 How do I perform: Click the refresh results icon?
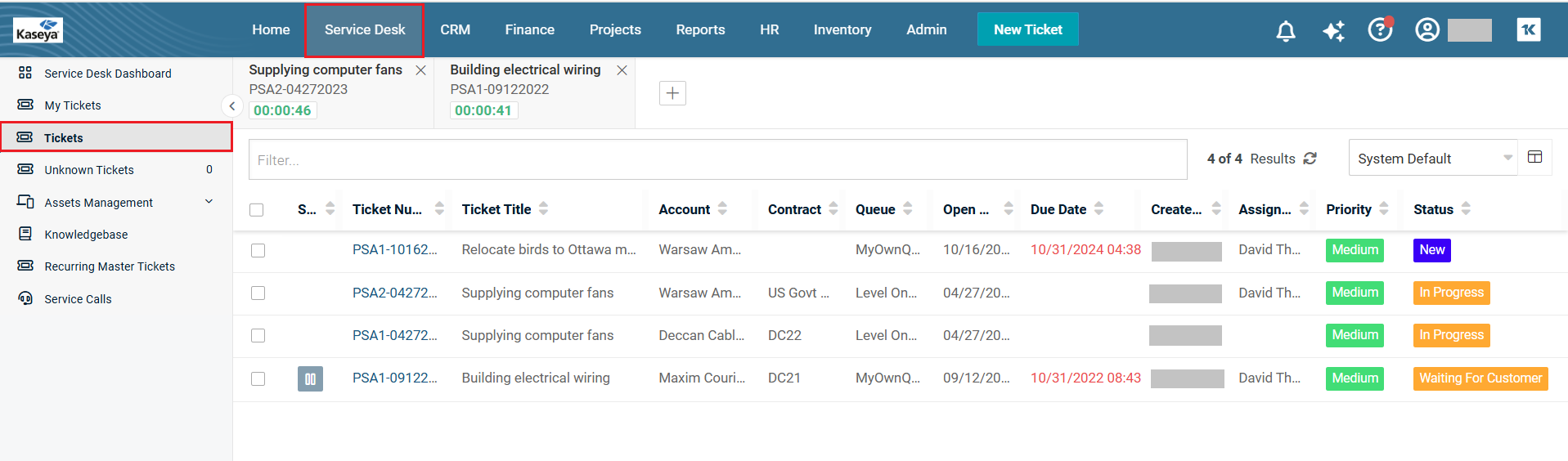(x=1310, y=159)
